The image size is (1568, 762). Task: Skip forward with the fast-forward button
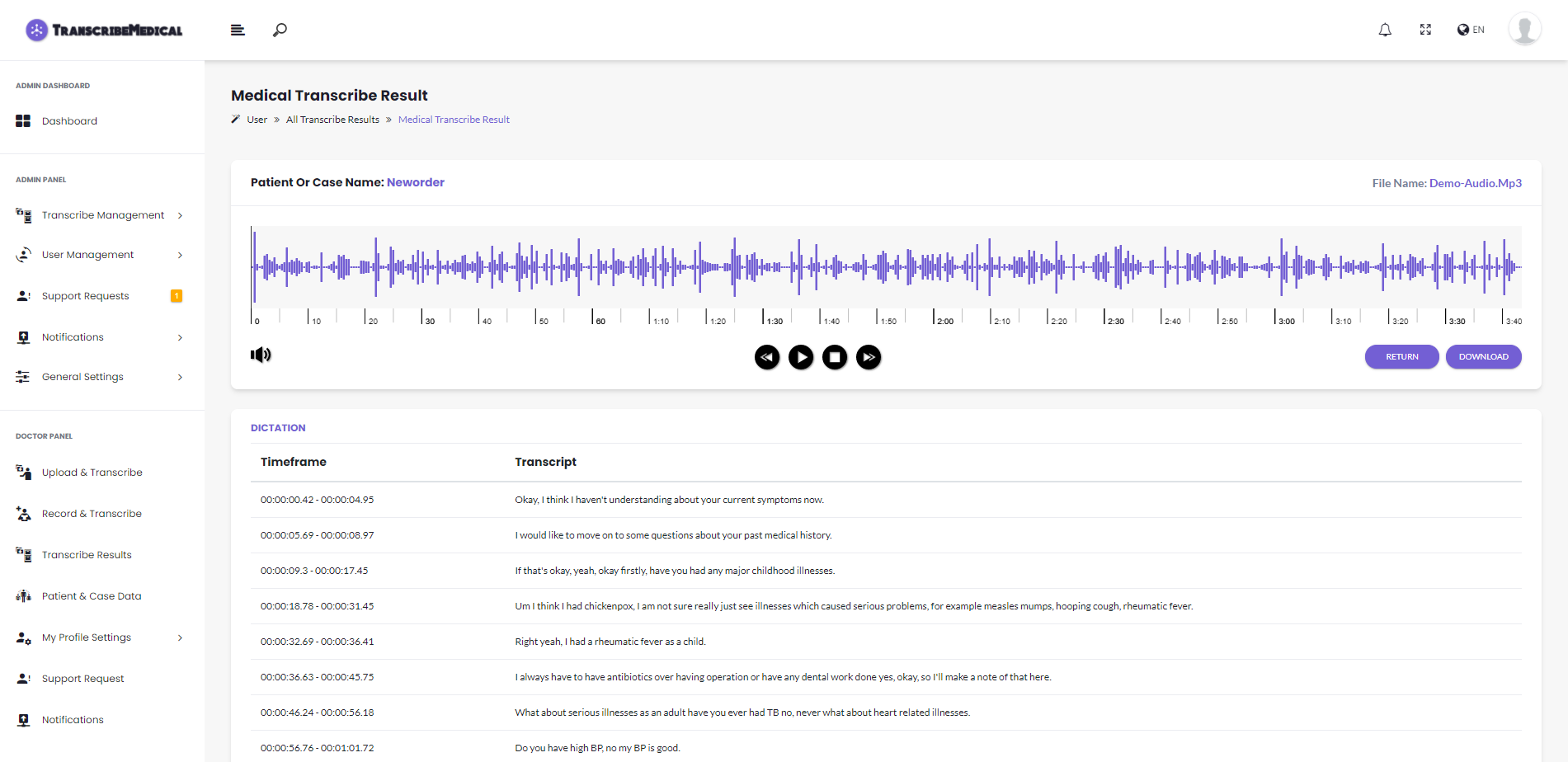tap(869, 357)
